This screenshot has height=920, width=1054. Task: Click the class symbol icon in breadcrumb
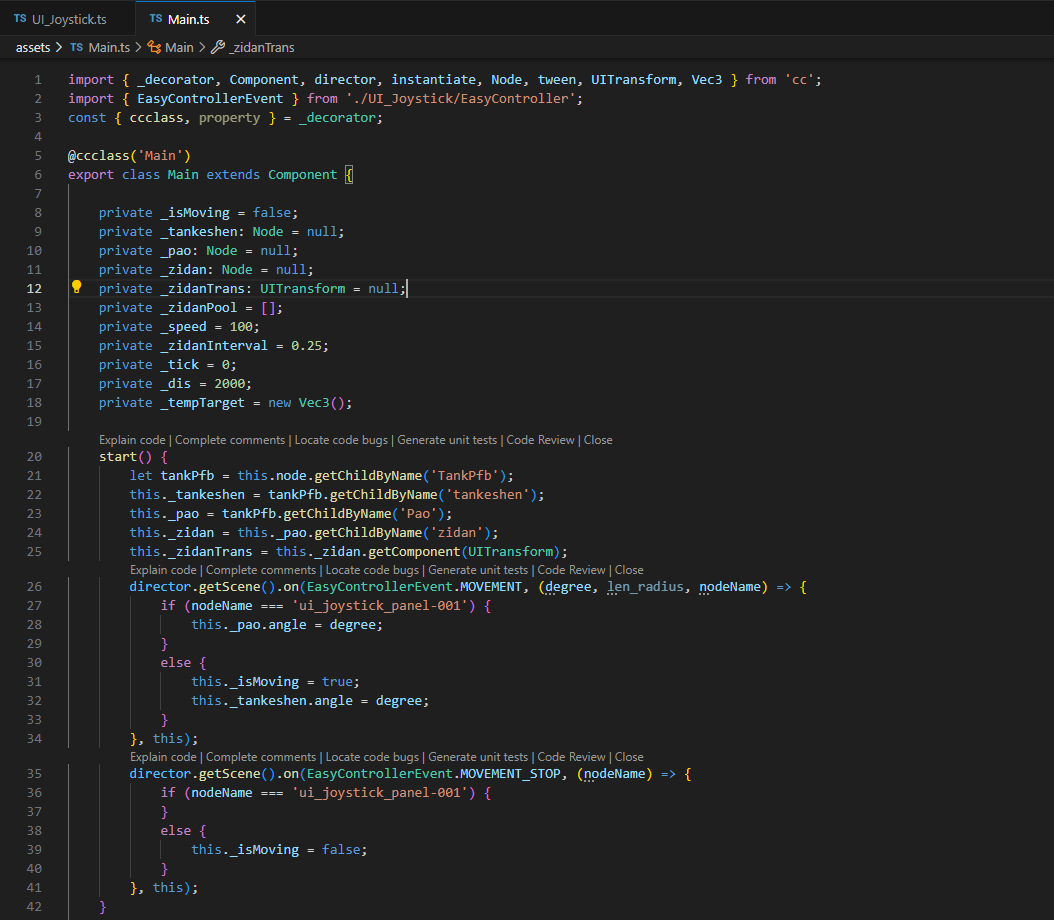click(154, 47)
